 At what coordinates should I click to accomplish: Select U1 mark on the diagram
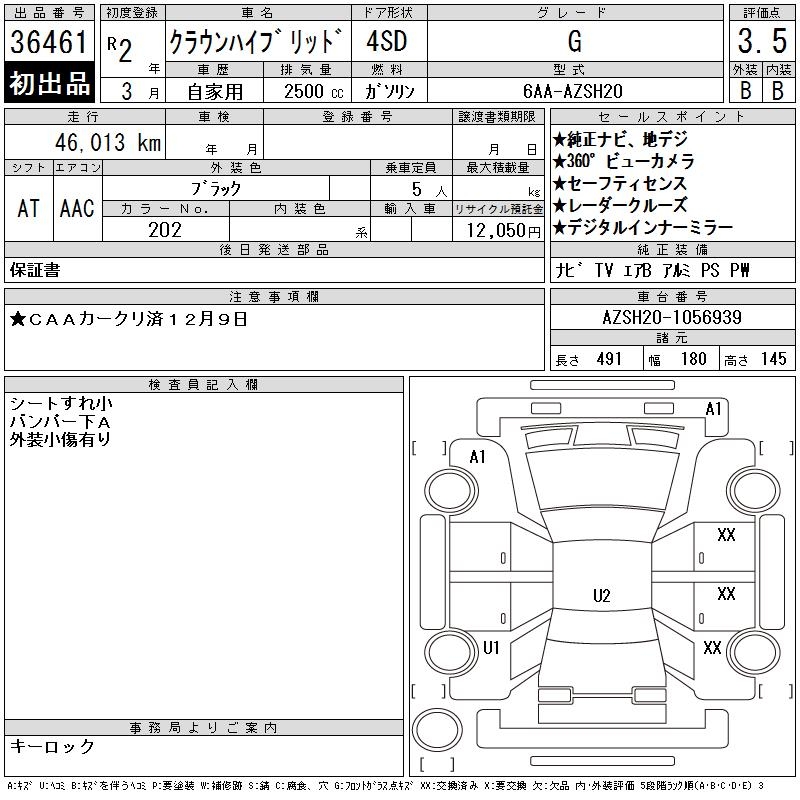pyautogui.click(x=491, y=648)
